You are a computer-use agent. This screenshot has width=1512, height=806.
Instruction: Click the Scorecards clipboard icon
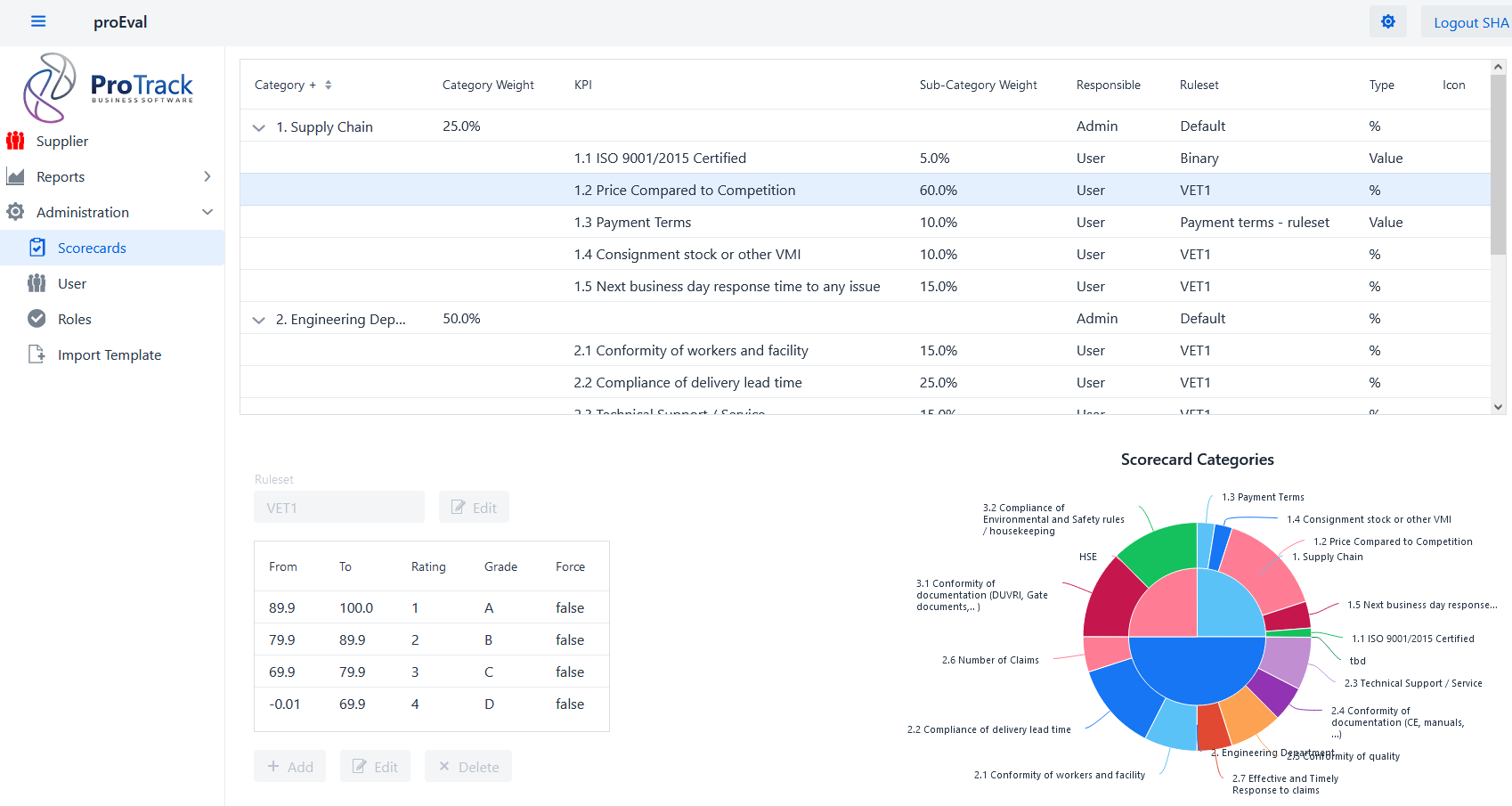[37, 248]
